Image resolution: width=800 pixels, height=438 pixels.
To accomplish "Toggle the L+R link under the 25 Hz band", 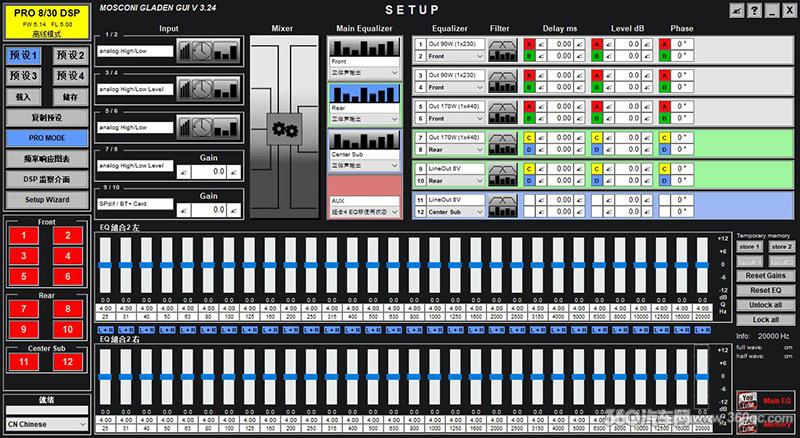I will pyautogui.click(x=105, y=330).
